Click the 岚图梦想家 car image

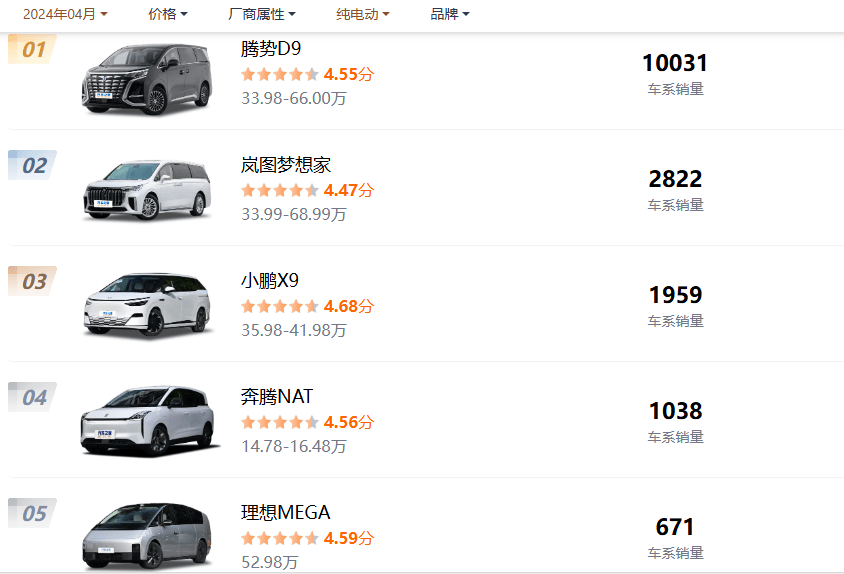pos(147,191)
